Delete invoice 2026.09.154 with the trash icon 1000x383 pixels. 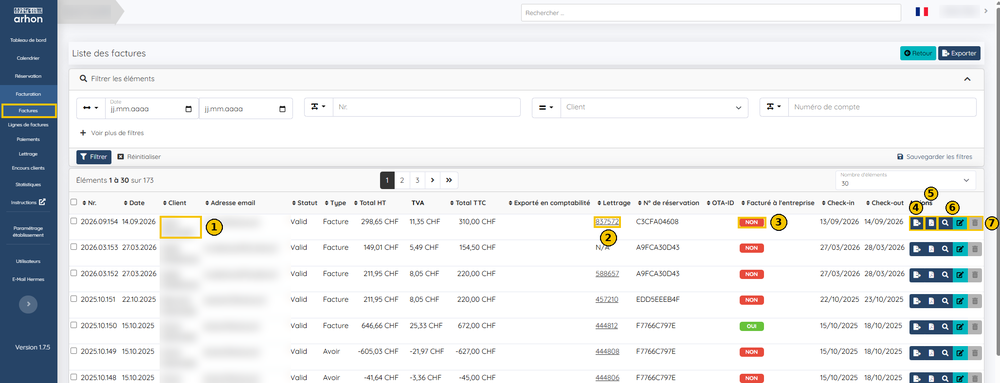click(974, 223)
